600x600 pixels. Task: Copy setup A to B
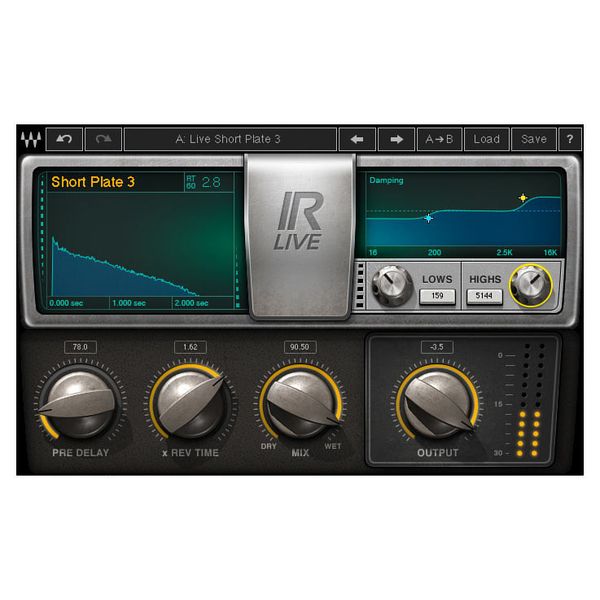[440, 139]
